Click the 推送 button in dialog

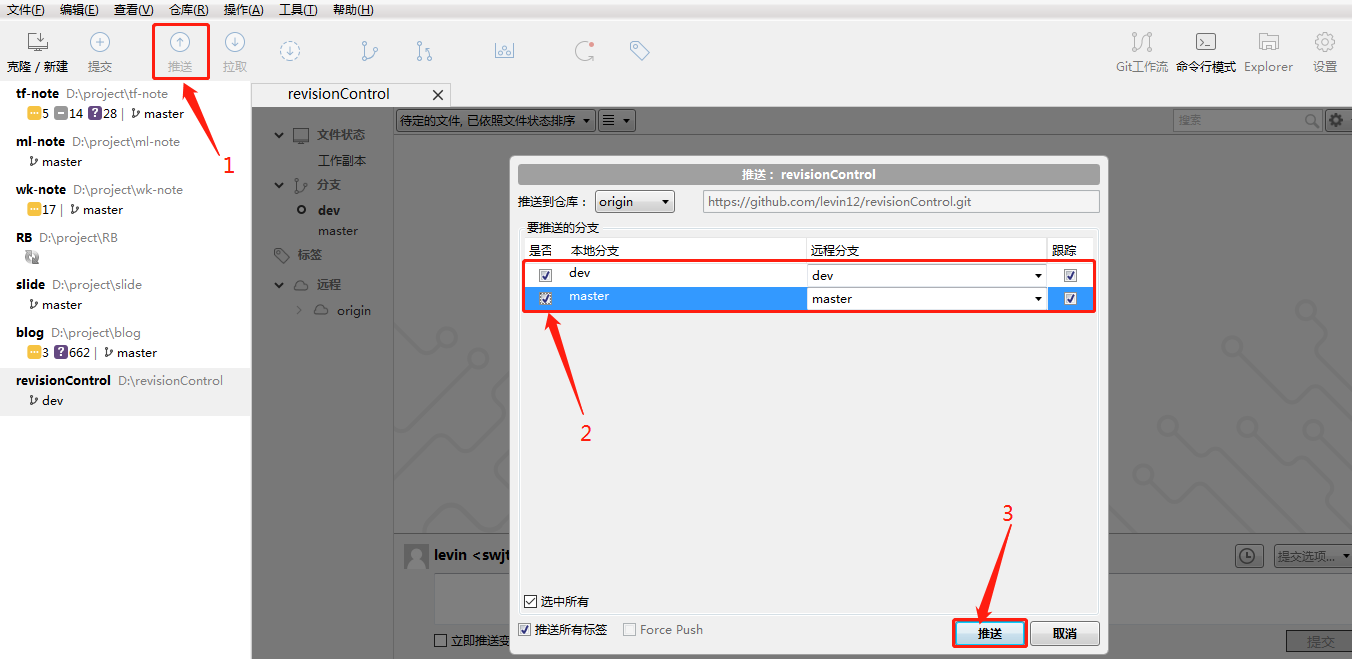pos(989,634)
